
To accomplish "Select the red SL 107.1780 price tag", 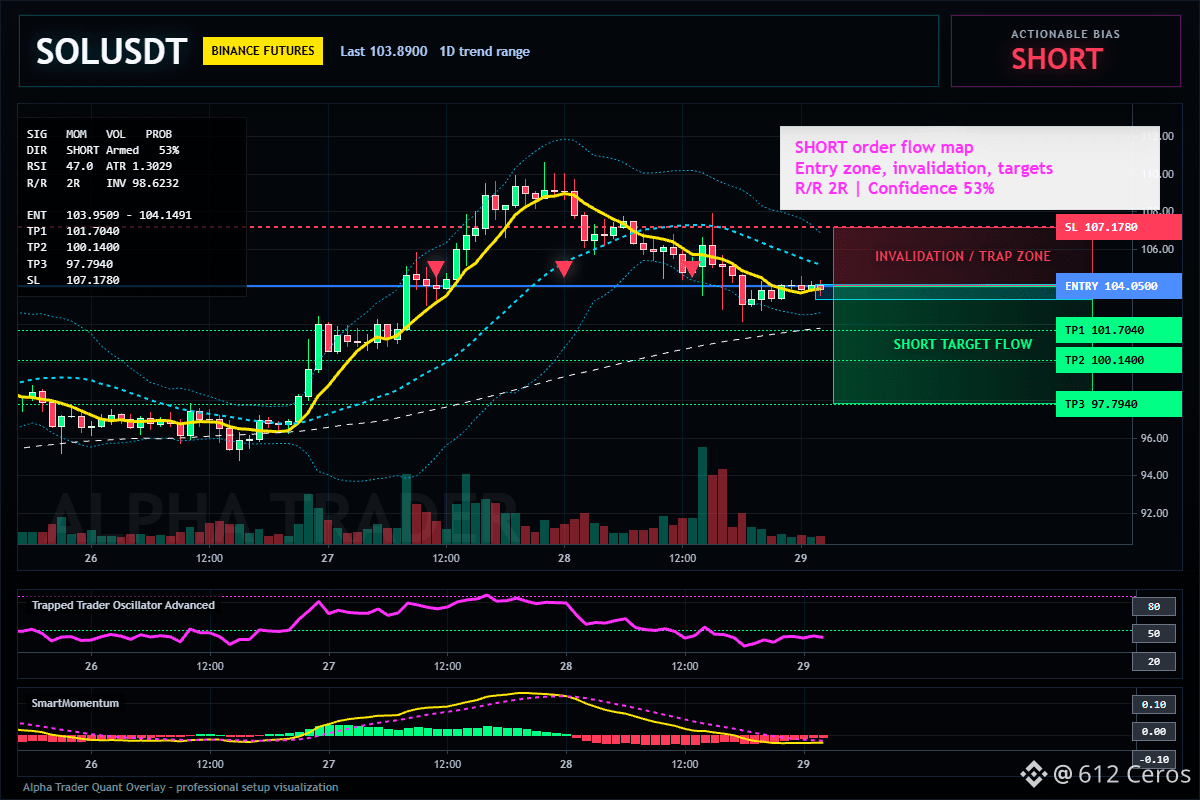I will coord(1118,227).
